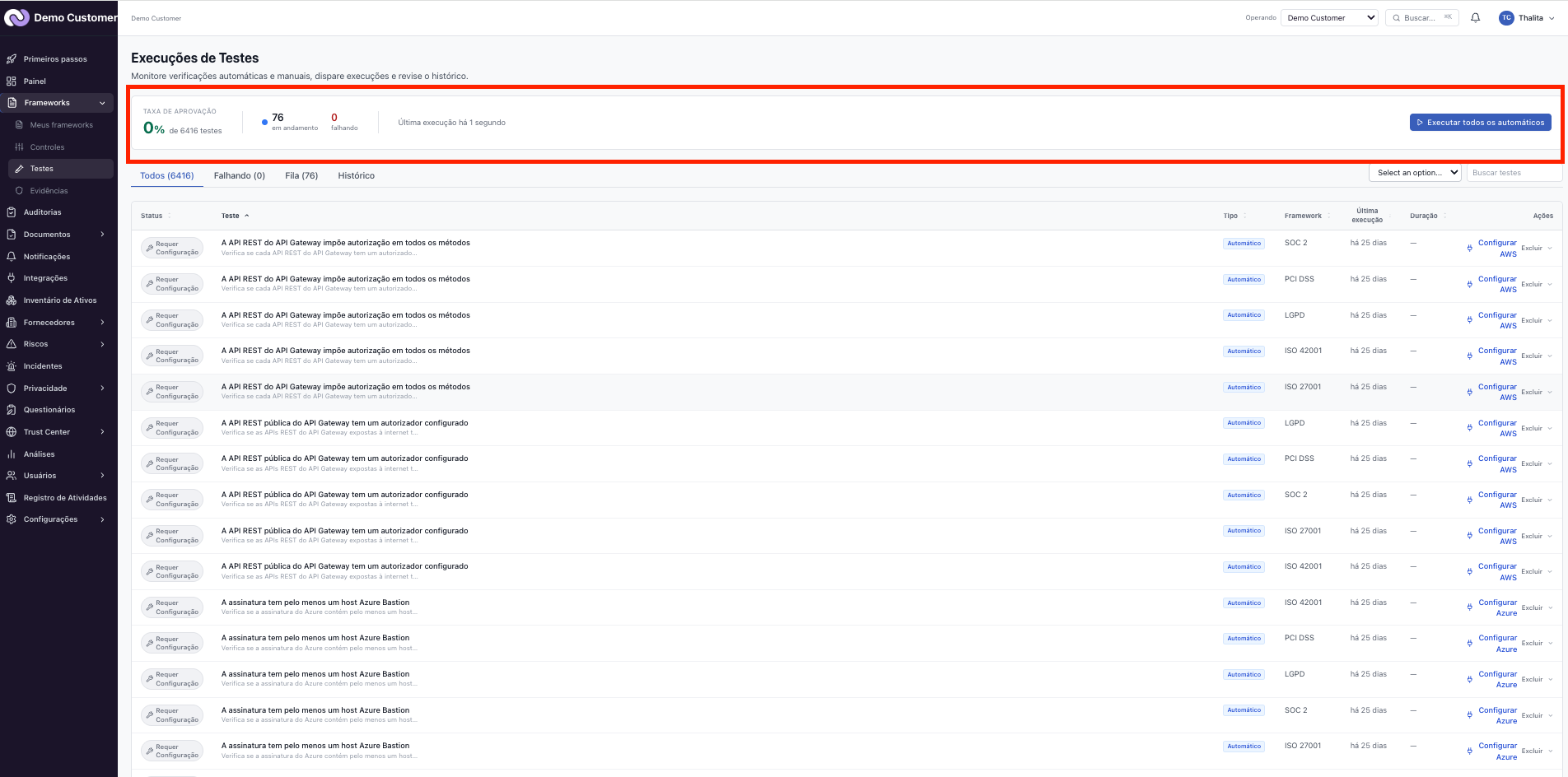Open Meus frameworks sidebar item
1568x777 pixels.
[60, 125]
